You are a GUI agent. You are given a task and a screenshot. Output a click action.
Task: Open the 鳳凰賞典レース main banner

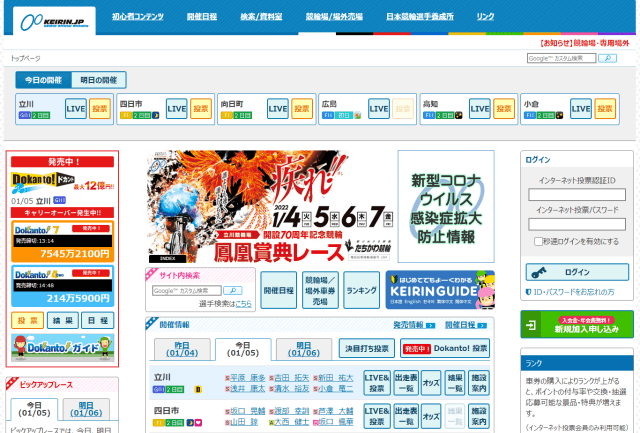coord(269,207)
